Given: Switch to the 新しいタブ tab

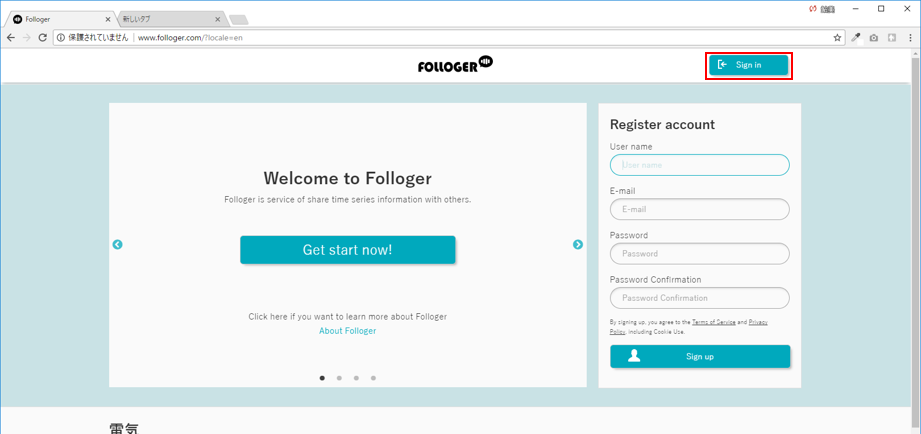Looking at the screenshot, I should pos(165,19).
